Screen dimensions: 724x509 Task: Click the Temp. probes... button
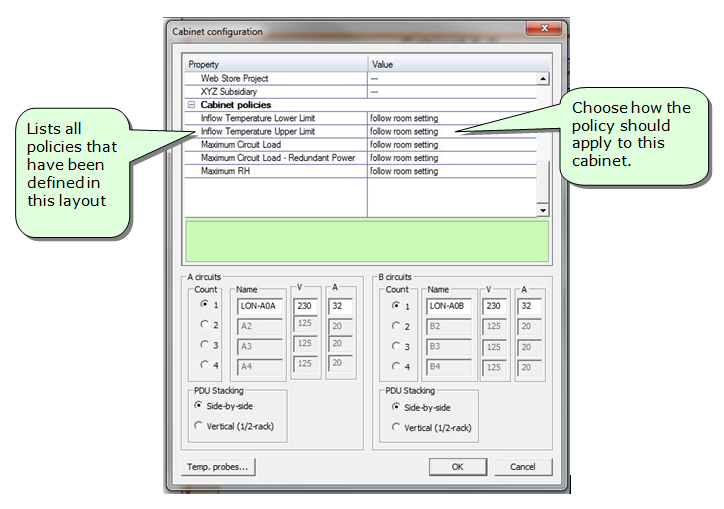click(x=217, y=467)
